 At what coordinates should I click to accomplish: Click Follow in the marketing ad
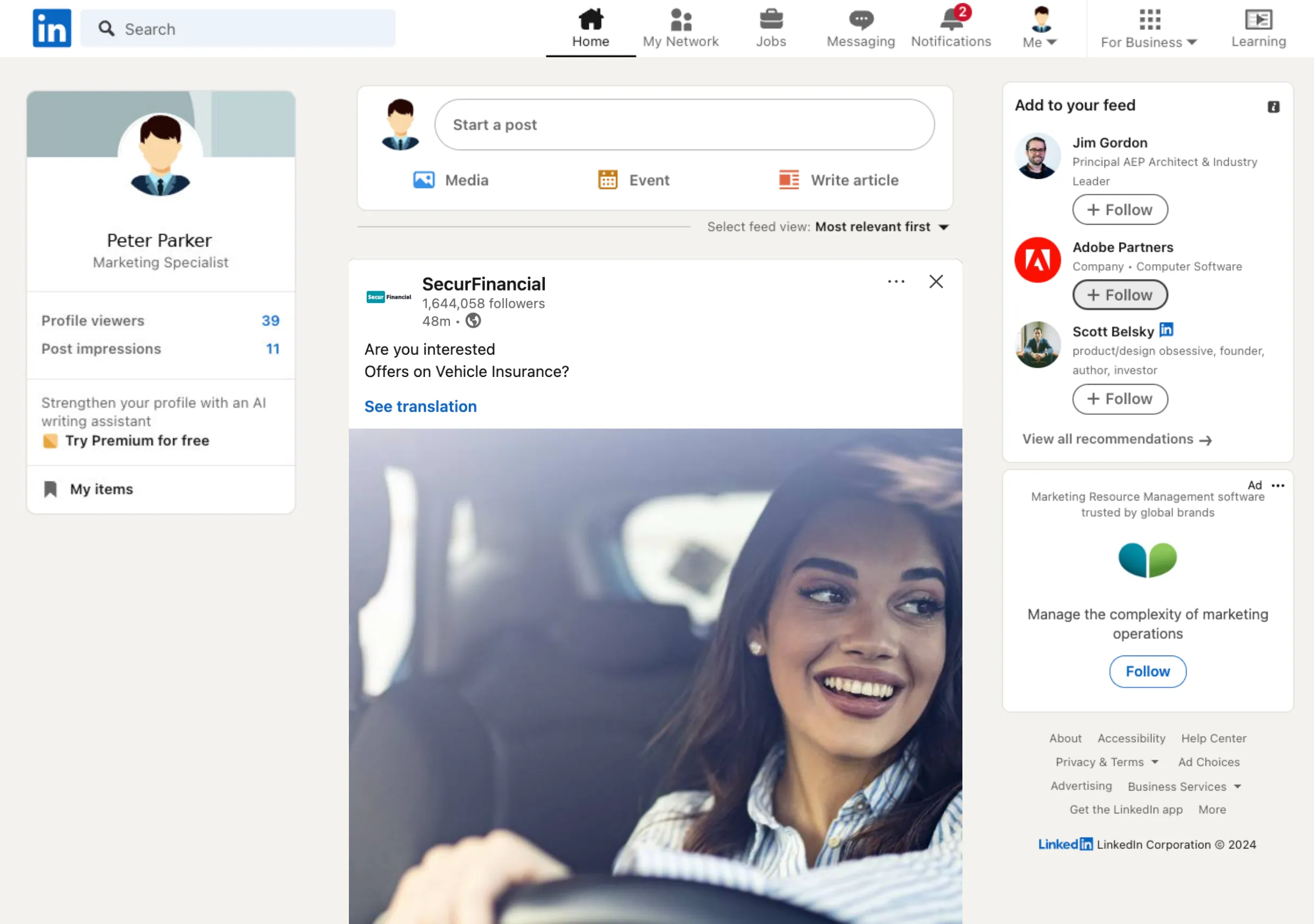point(1148,672)
